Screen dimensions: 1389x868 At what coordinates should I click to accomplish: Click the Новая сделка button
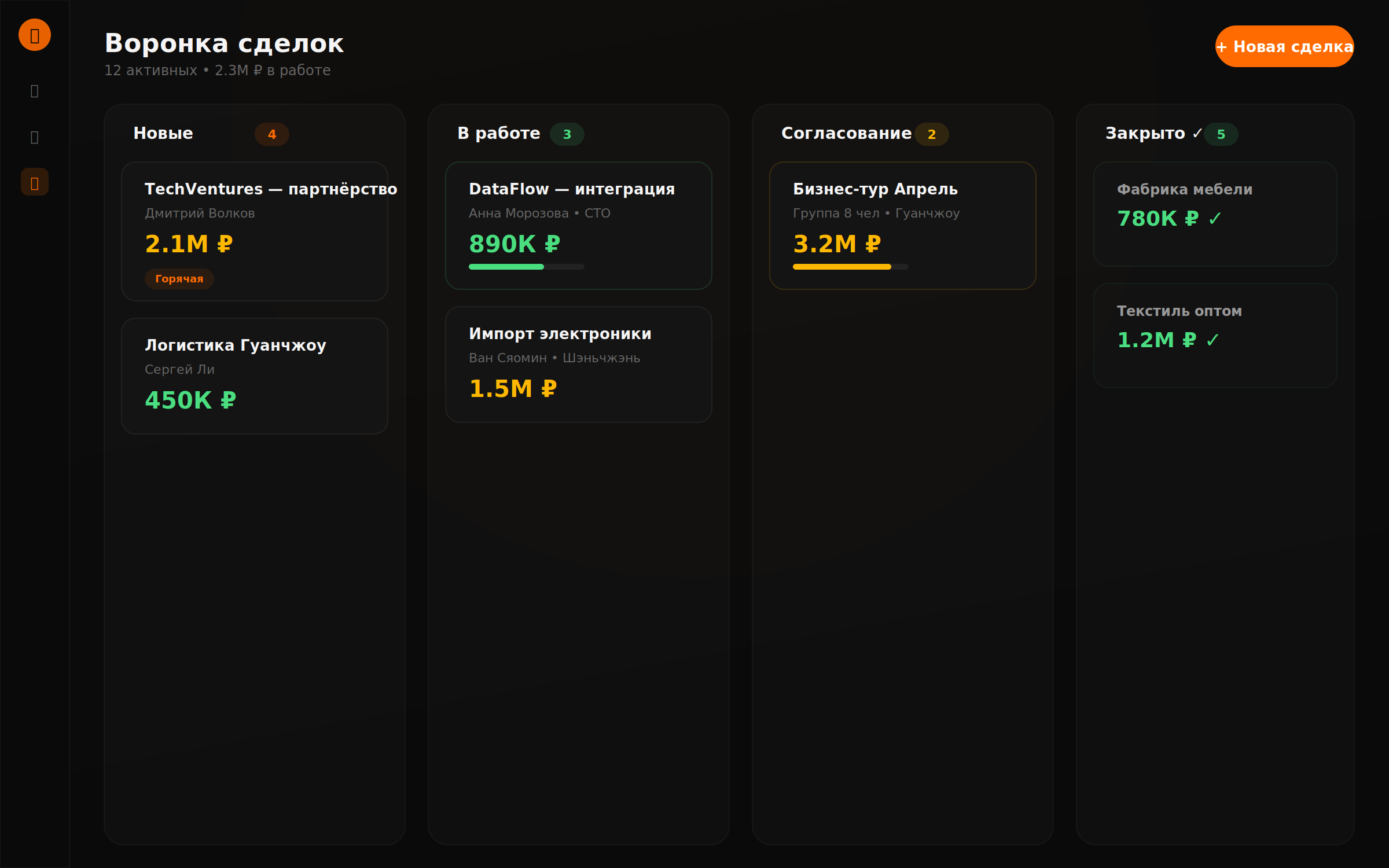point(1284,46)
